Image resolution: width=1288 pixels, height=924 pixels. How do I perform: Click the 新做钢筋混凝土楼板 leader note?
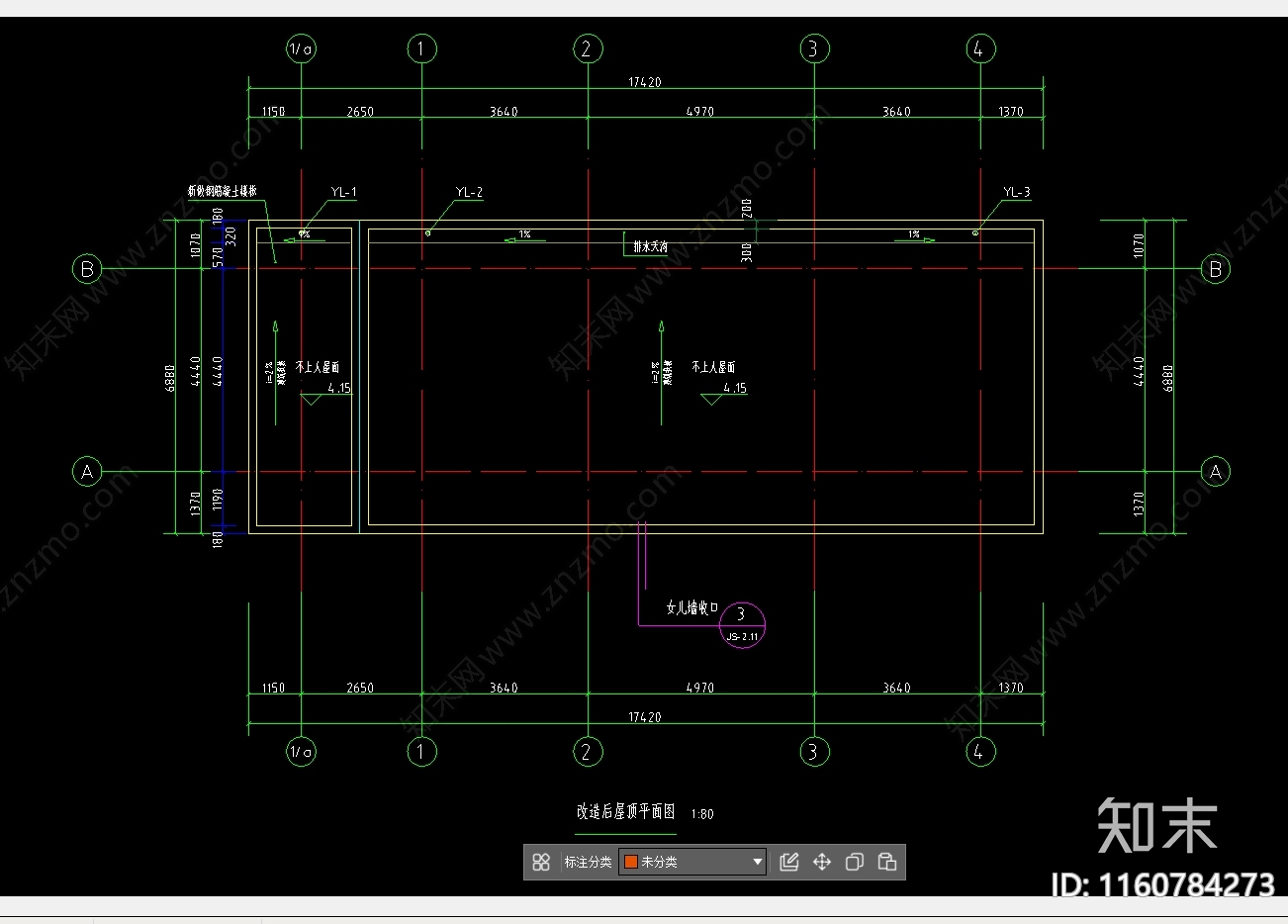click(223, 191)
